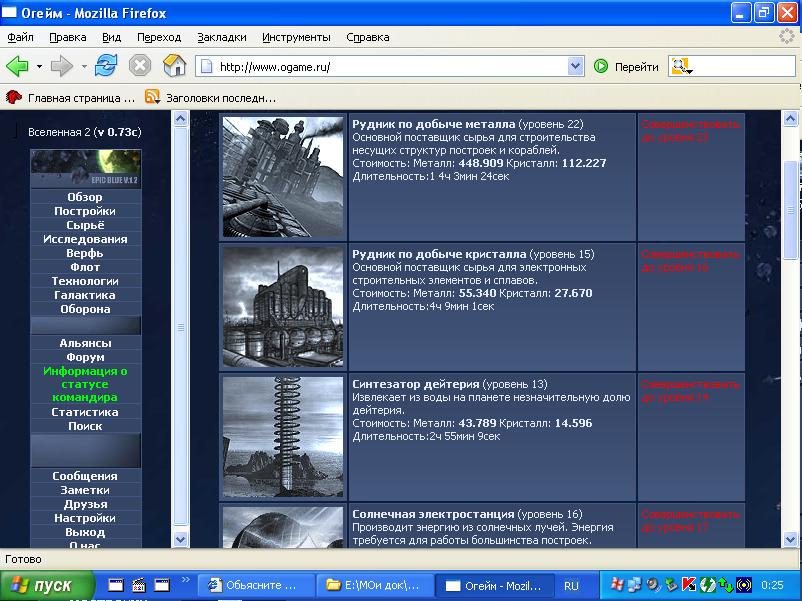Open the Back history dropdown arrow
The height and width of the screenshot is (601, 802).
pyautogui.click(x=39, y=66)
